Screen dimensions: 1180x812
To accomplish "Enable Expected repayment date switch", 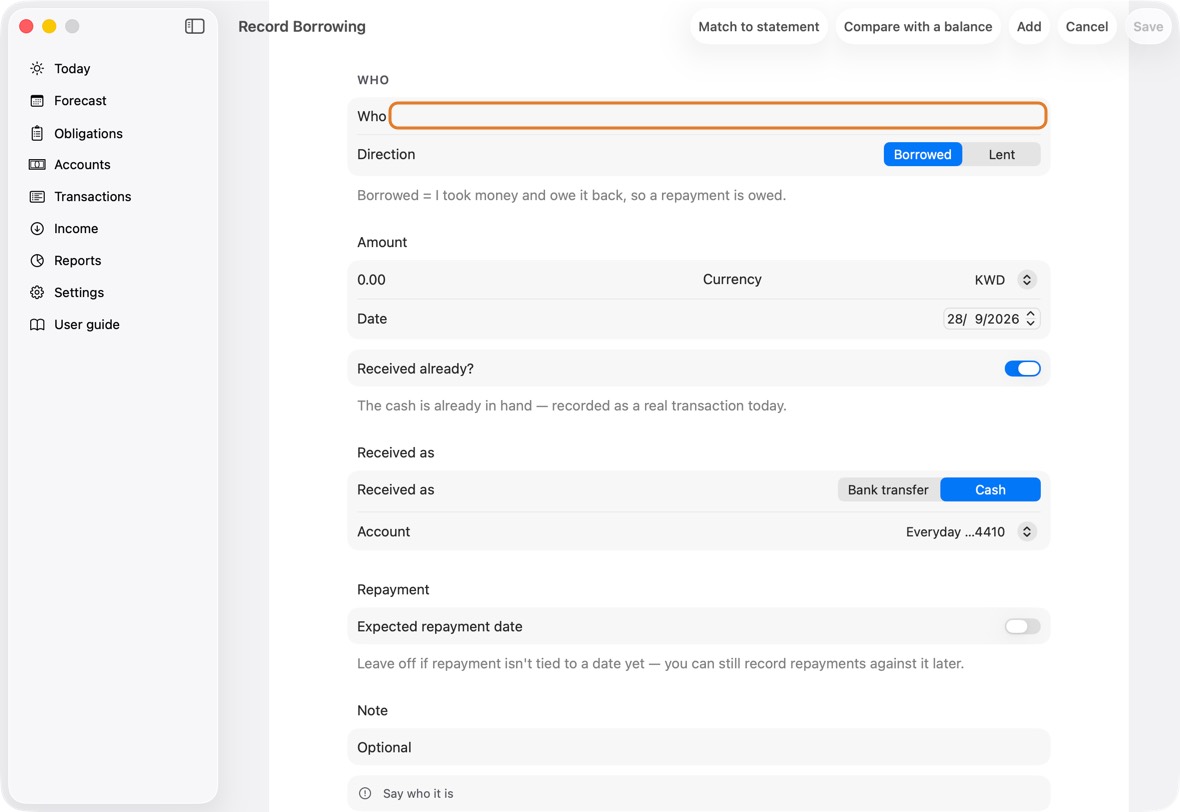I will click(x=1022, y=627).
